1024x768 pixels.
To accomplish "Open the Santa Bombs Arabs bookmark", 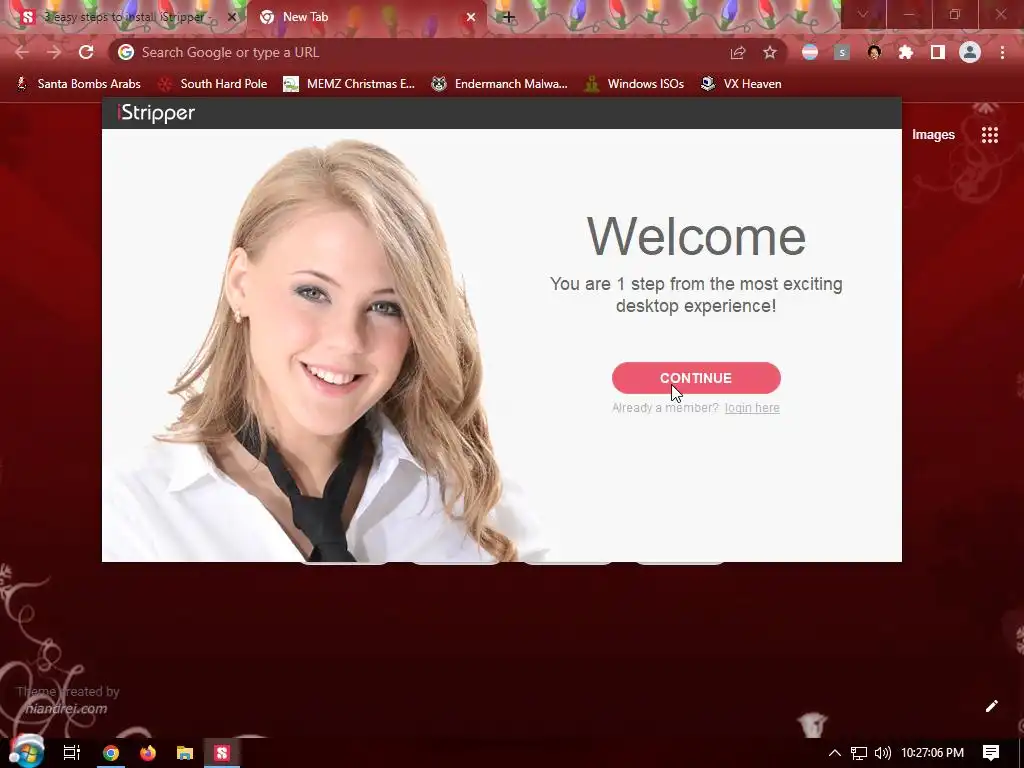I will pyautogui.click(x=78, y=84).
